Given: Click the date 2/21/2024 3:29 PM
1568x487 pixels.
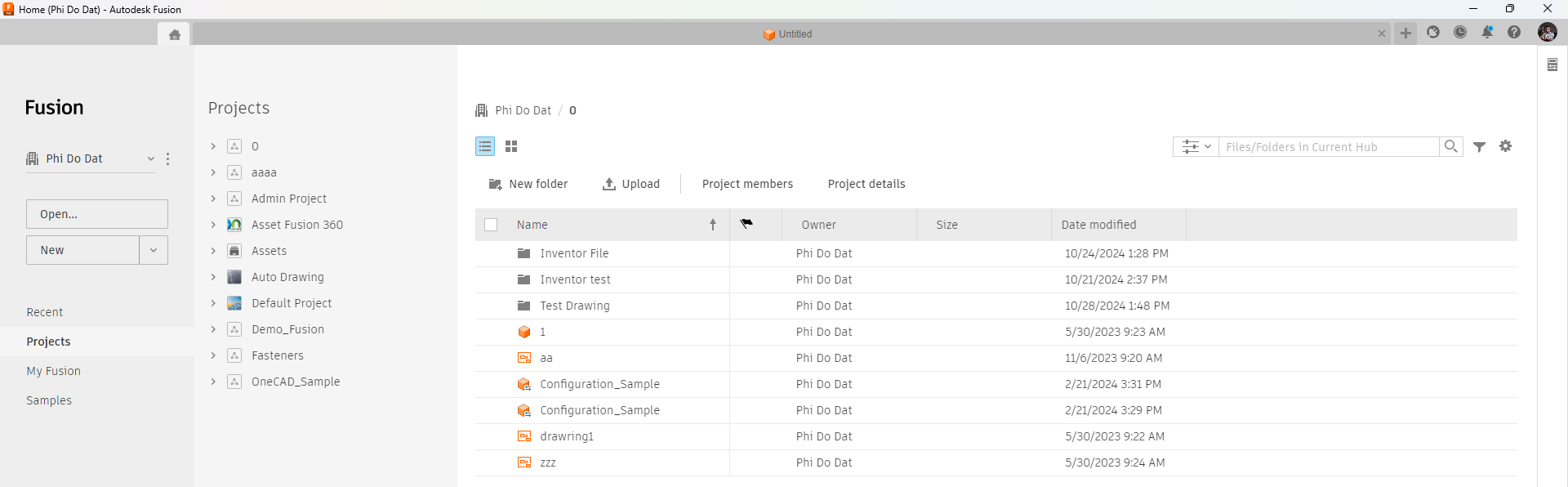Looking at the screenshot, I should point(1113,410).
